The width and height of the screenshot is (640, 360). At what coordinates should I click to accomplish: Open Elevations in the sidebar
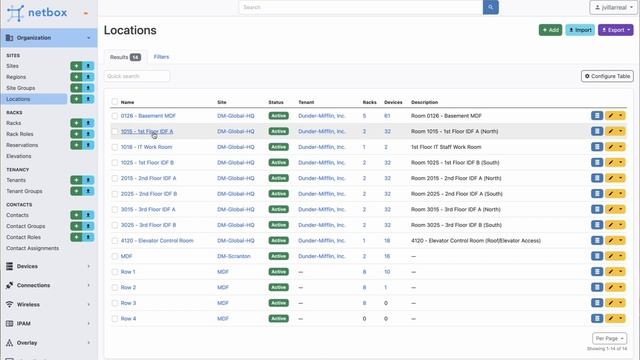pos(18,156)
